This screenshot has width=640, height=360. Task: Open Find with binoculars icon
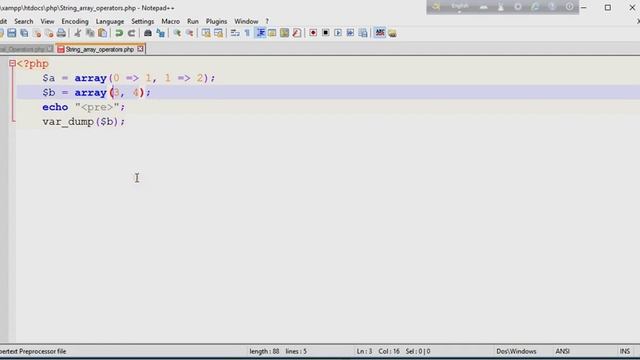pos(148,33)
